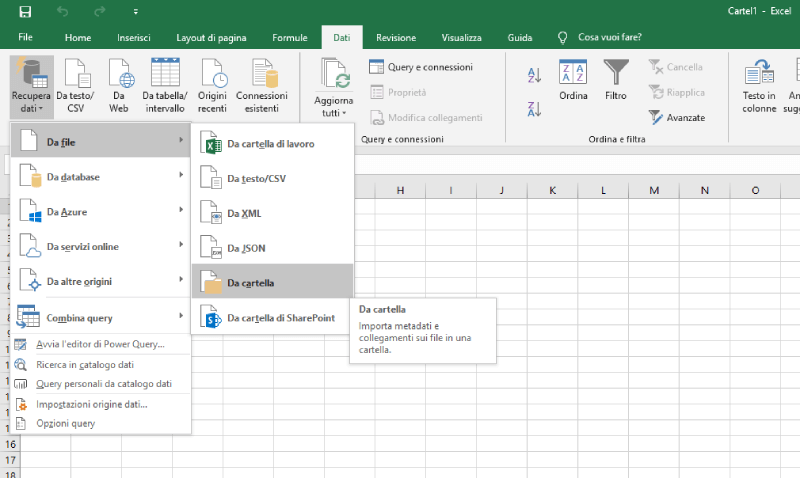
Task: Select column L header
Action: pos(606,190)
